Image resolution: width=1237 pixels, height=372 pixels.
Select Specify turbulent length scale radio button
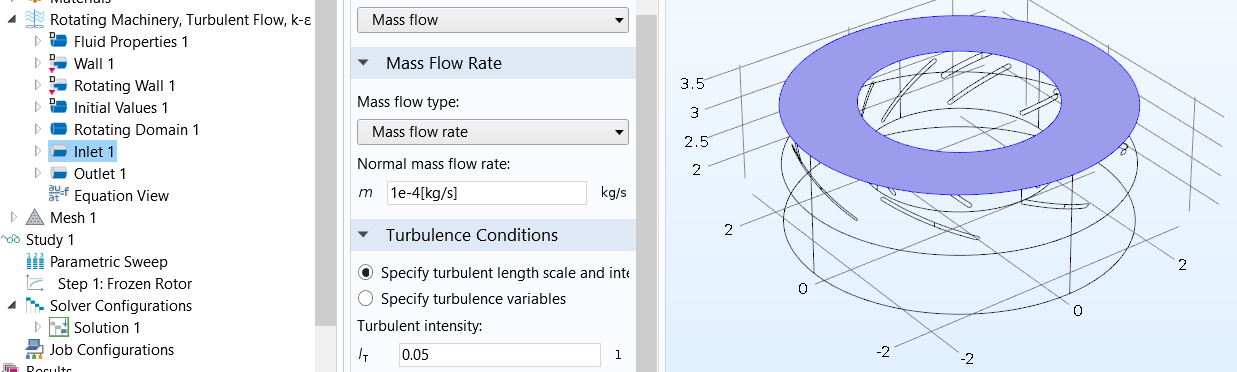click(365, 272)
